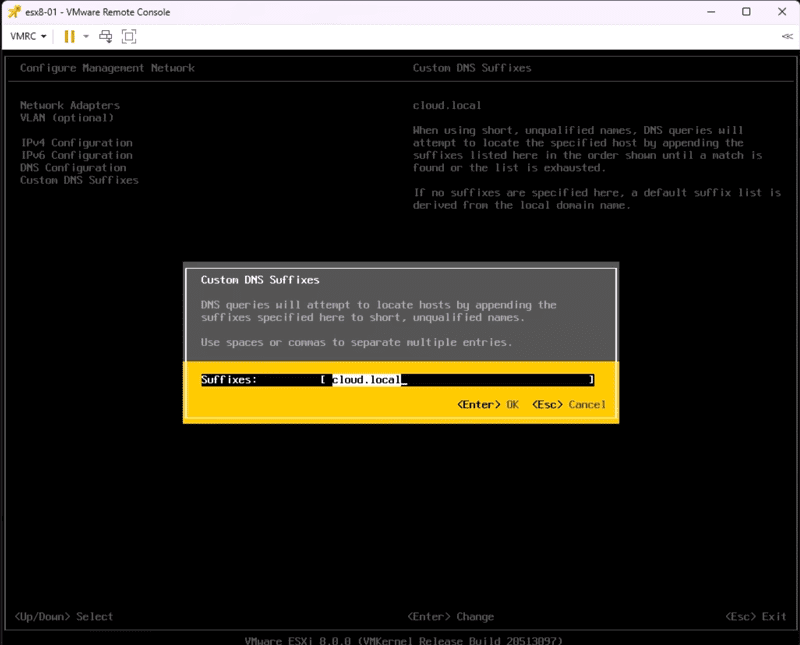Click inside the Suffixes input field
The image size is (800, 645).
point(457,380)
